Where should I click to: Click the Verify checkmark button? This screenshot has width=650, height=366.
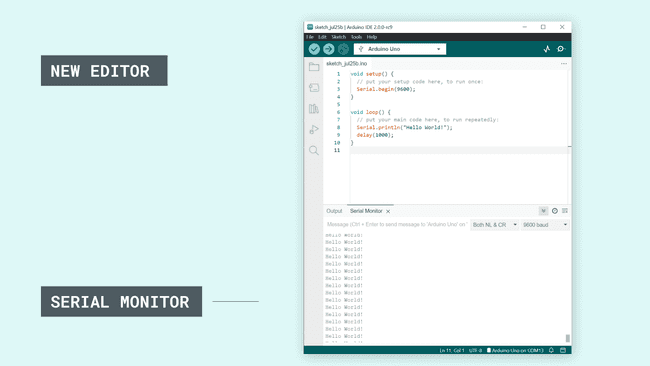pos(314,49)
